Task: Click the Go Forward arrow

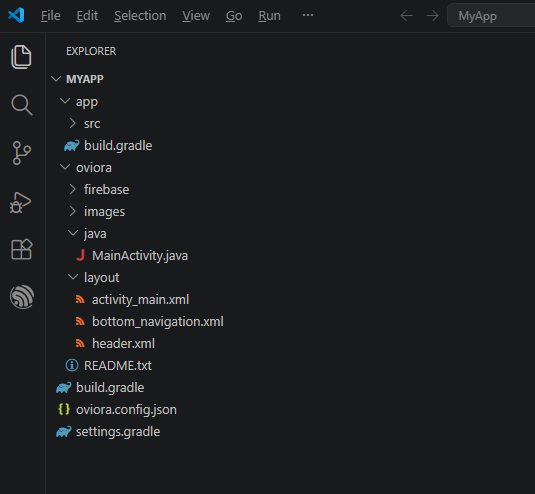Action: (433, 16)
